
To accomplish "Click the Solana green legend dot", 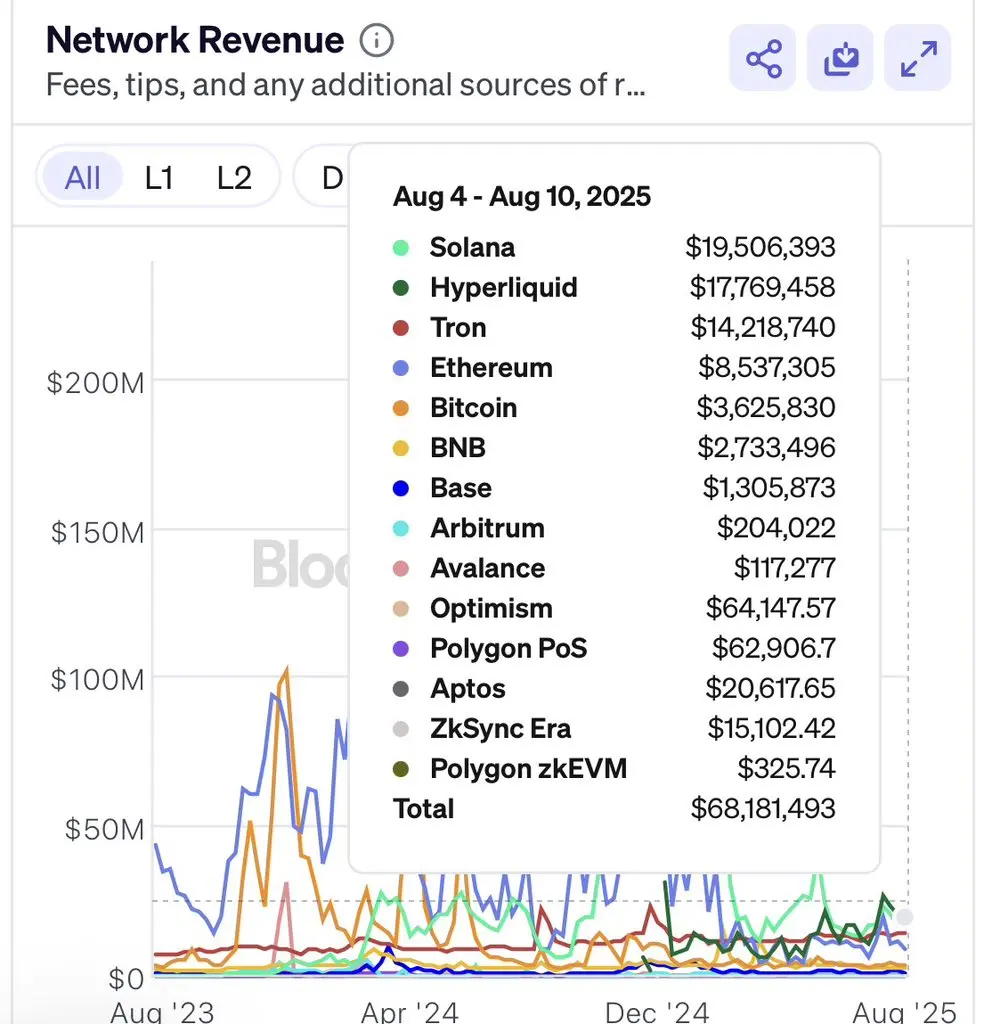I will pos(400,248).
